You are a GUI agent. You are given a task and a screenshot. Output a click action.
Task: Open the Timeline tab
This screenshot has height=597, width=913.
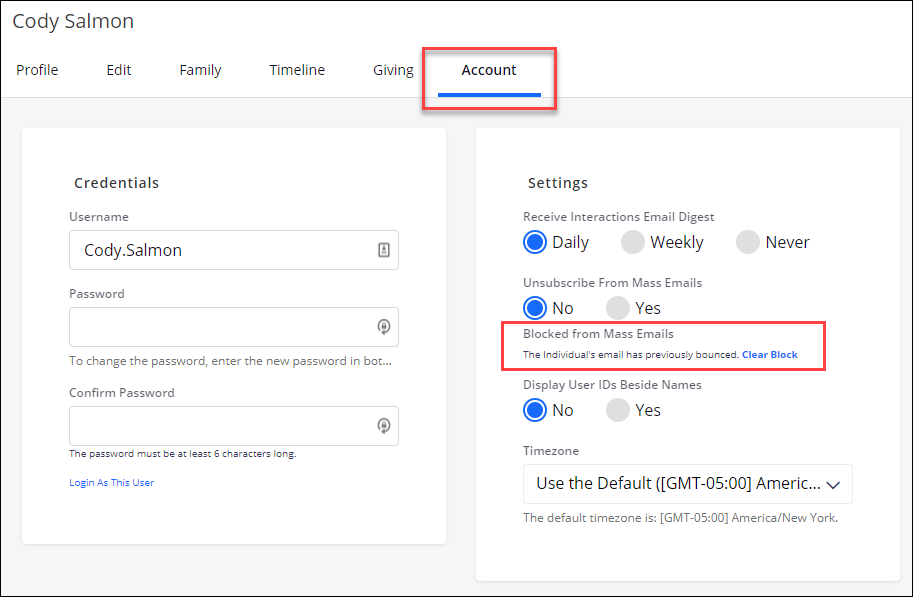click(x=297, y=70)
